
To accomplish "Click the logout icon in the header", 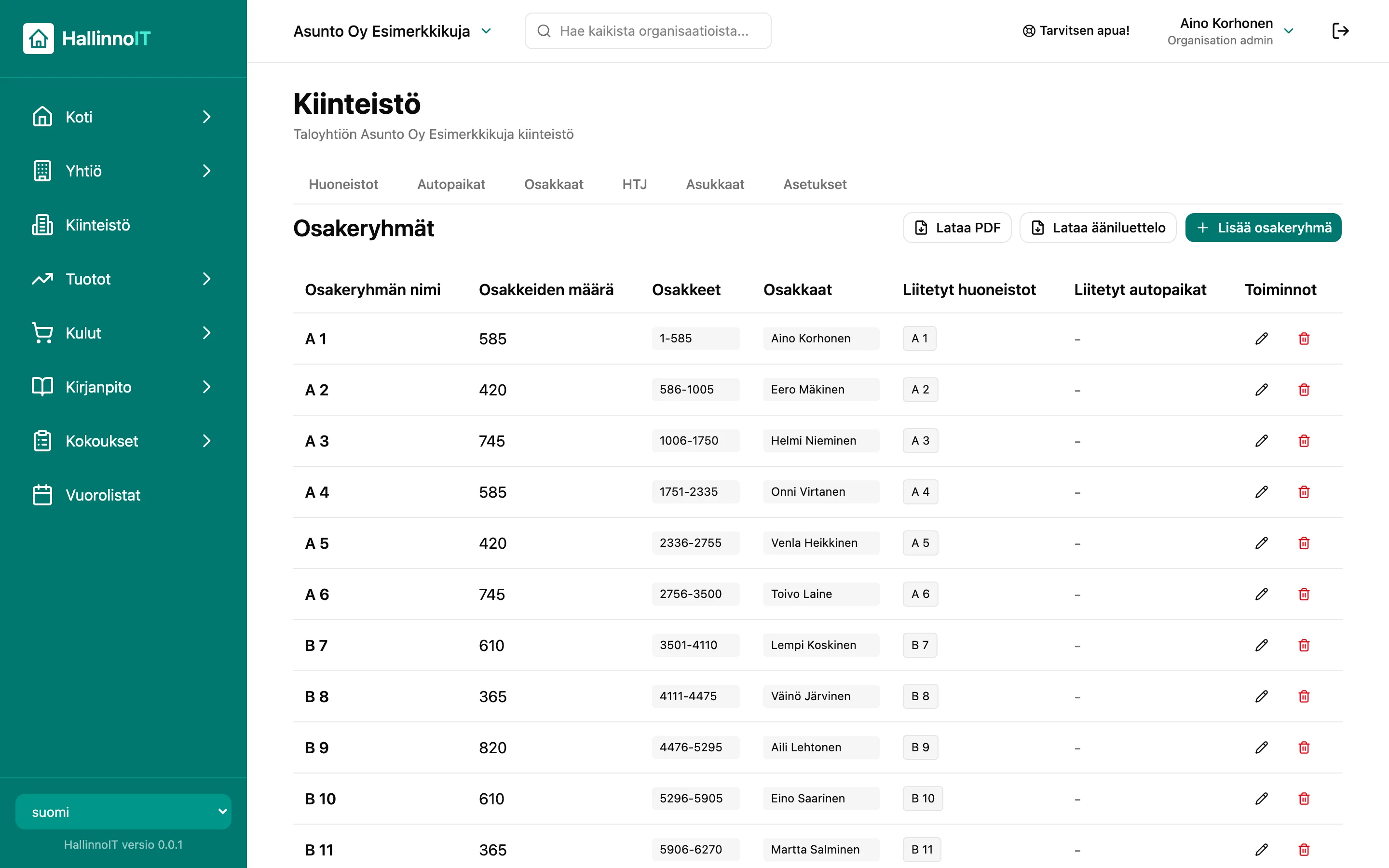I will pos(1340,31).
